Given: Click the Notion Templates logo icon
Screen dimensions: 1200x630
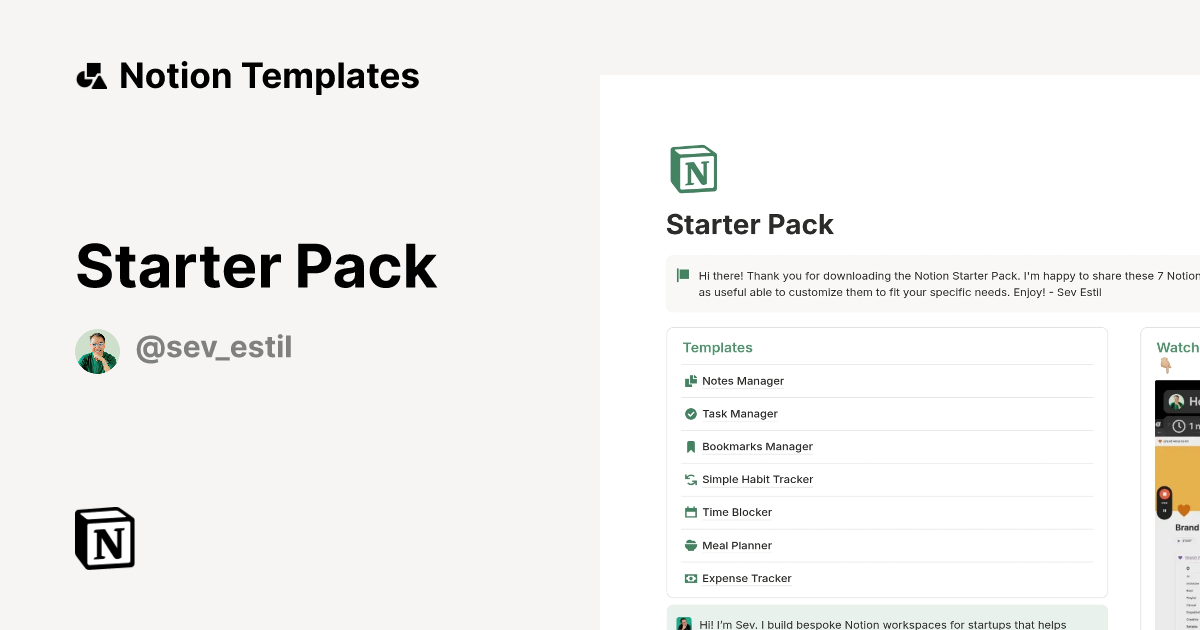Looking at the screenshot, I should tap(91, 75).
